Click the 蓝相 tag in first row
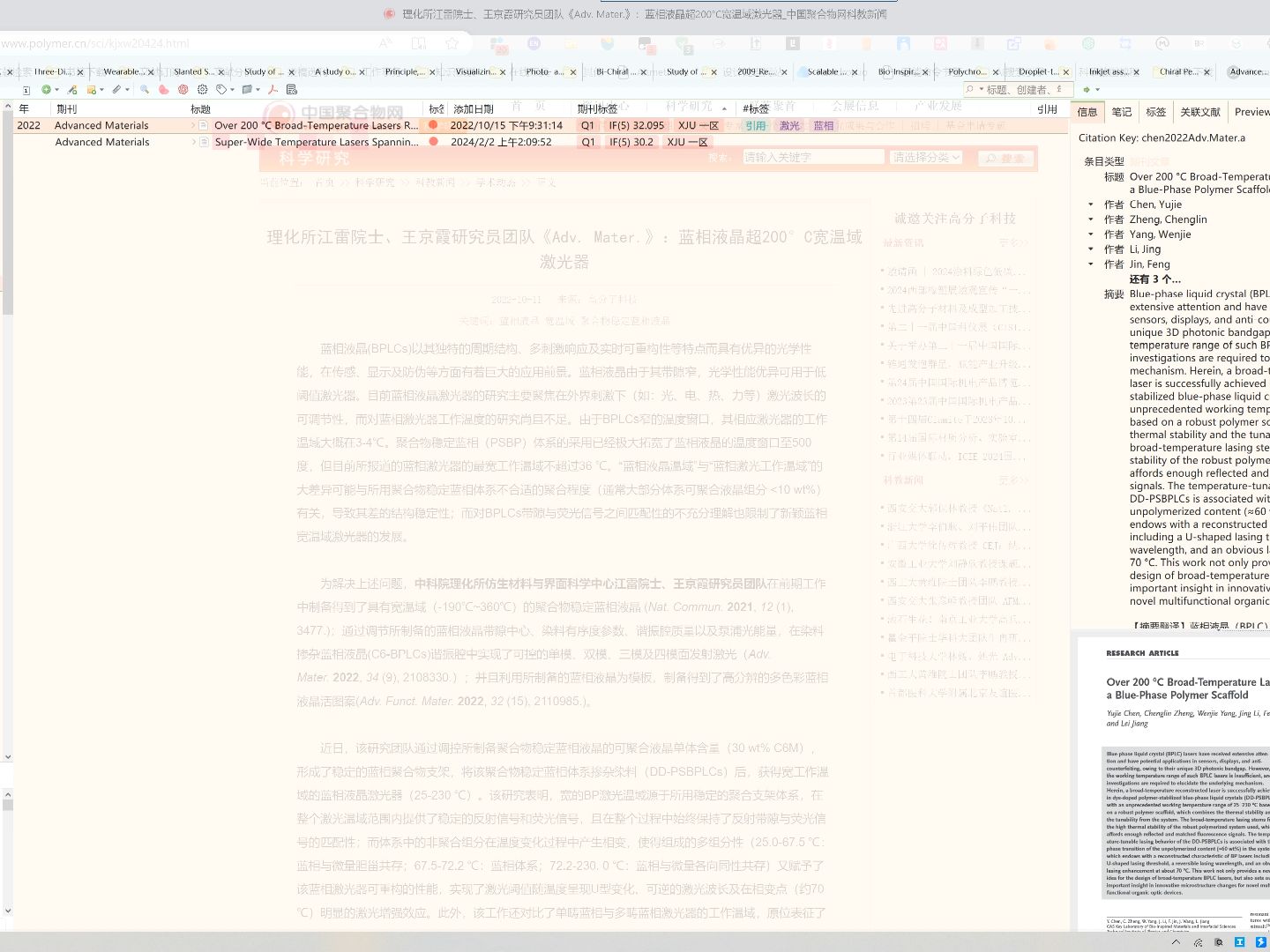Viewport: 1270px width, 952px height. pyautogui.click(x=823, y=126)
